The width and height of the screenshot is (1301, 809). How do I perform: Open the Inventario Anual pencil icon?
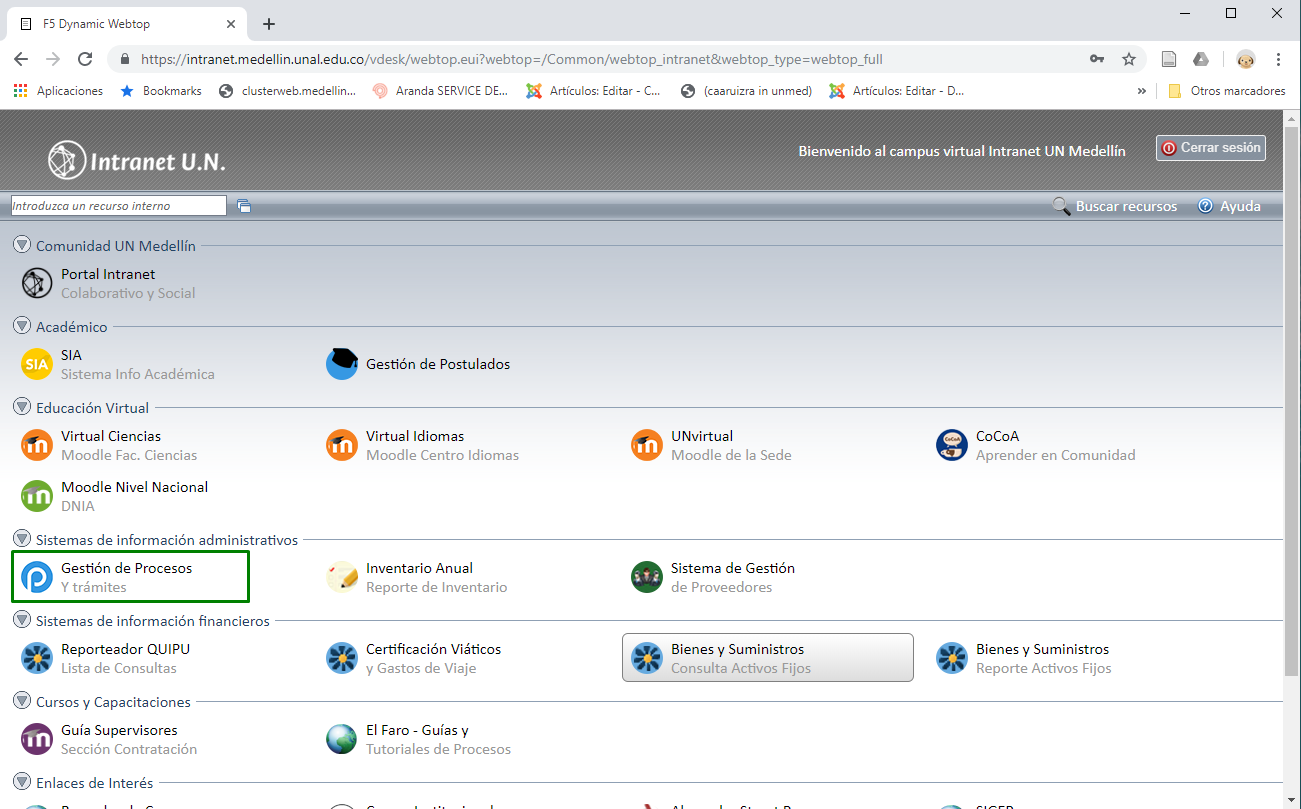click(342, 578)
